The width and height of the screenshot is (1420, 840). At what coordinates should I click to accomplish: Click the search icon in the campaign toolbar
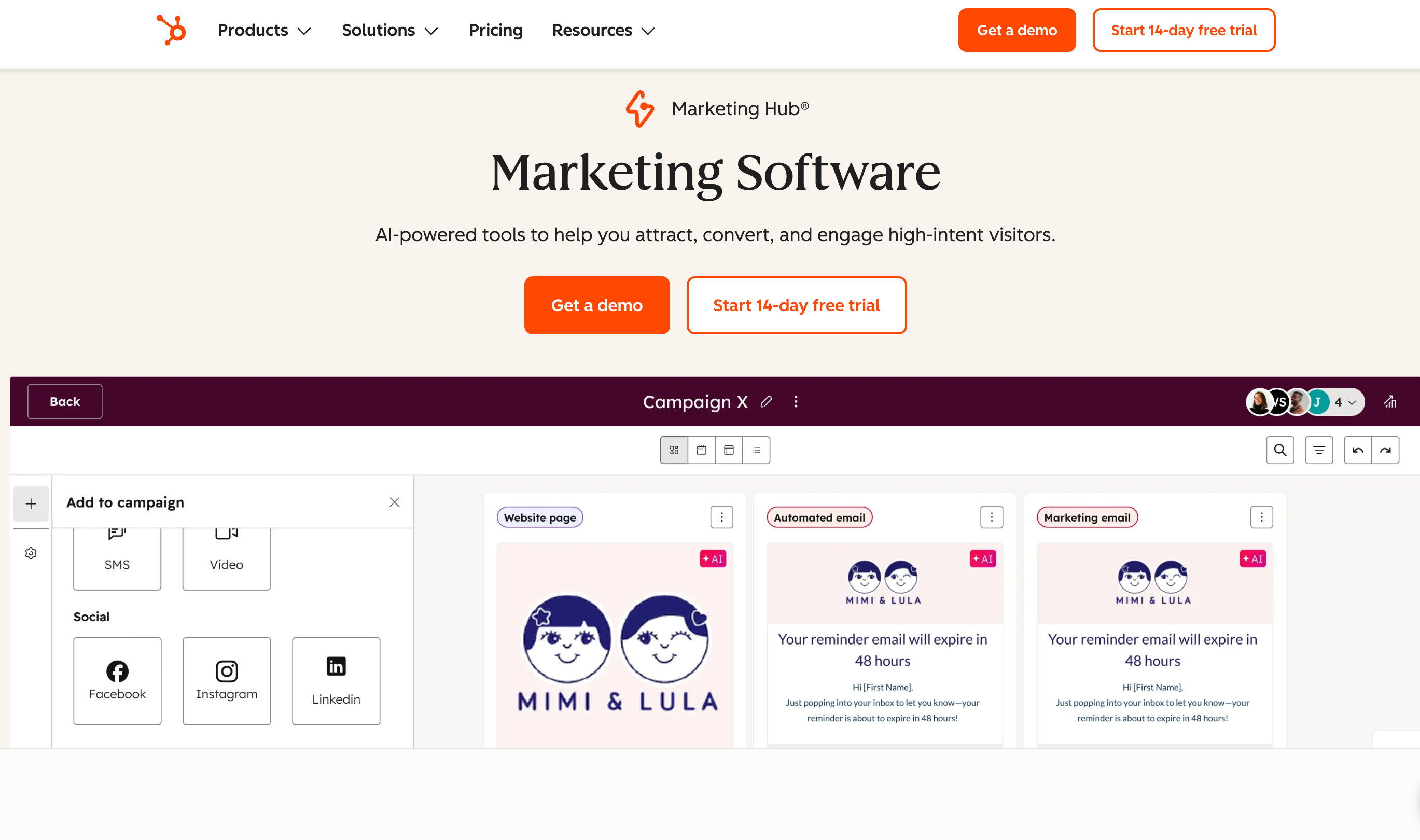pos(1280,450)
